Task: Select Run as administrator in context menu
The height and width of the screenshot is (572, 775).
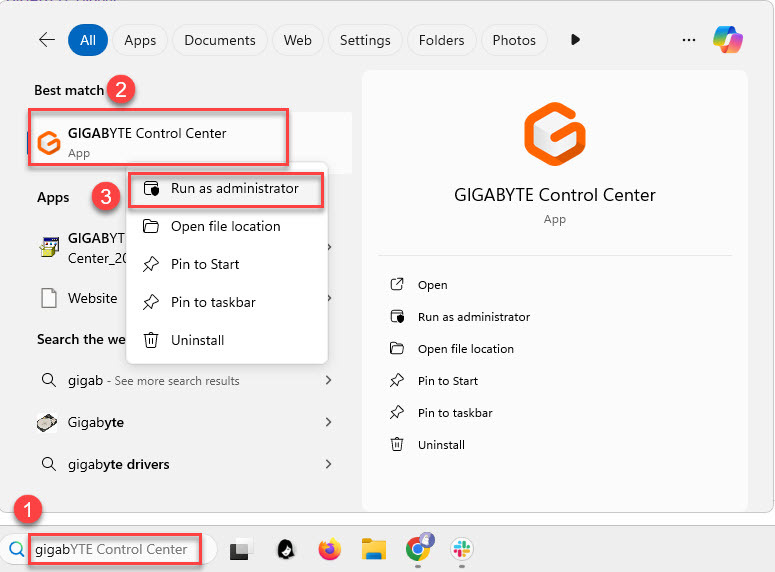Action: click(x=233, y=188)
